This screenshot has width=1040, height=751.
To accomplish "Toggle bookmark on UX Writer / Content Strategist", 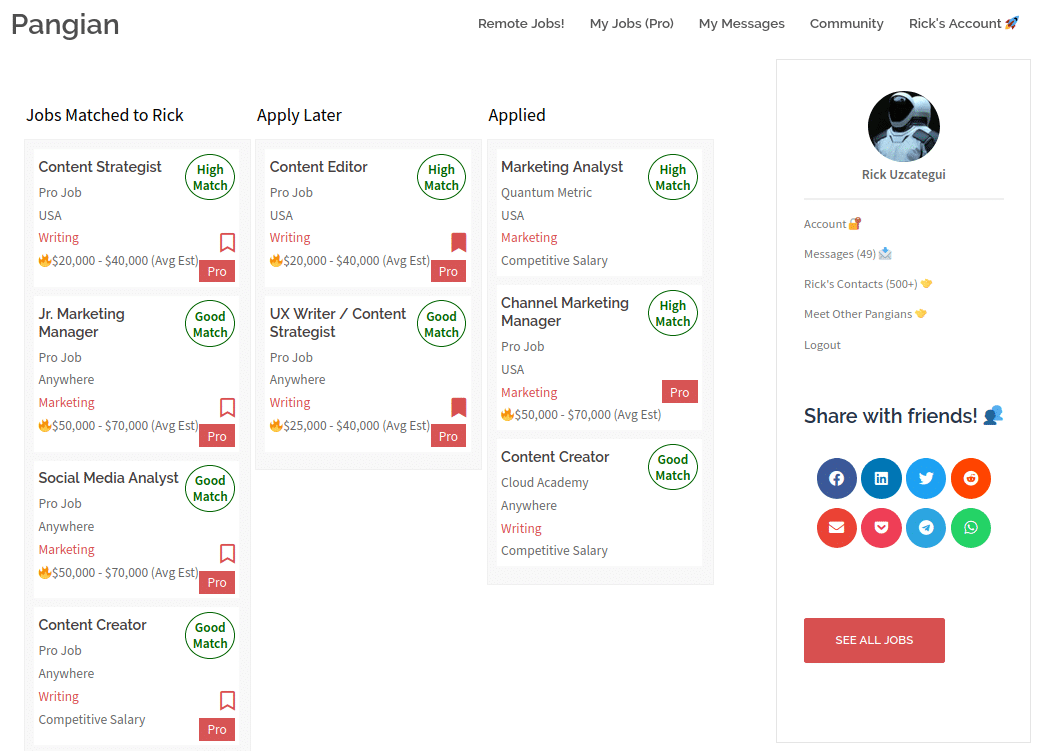I will [459, 407].
